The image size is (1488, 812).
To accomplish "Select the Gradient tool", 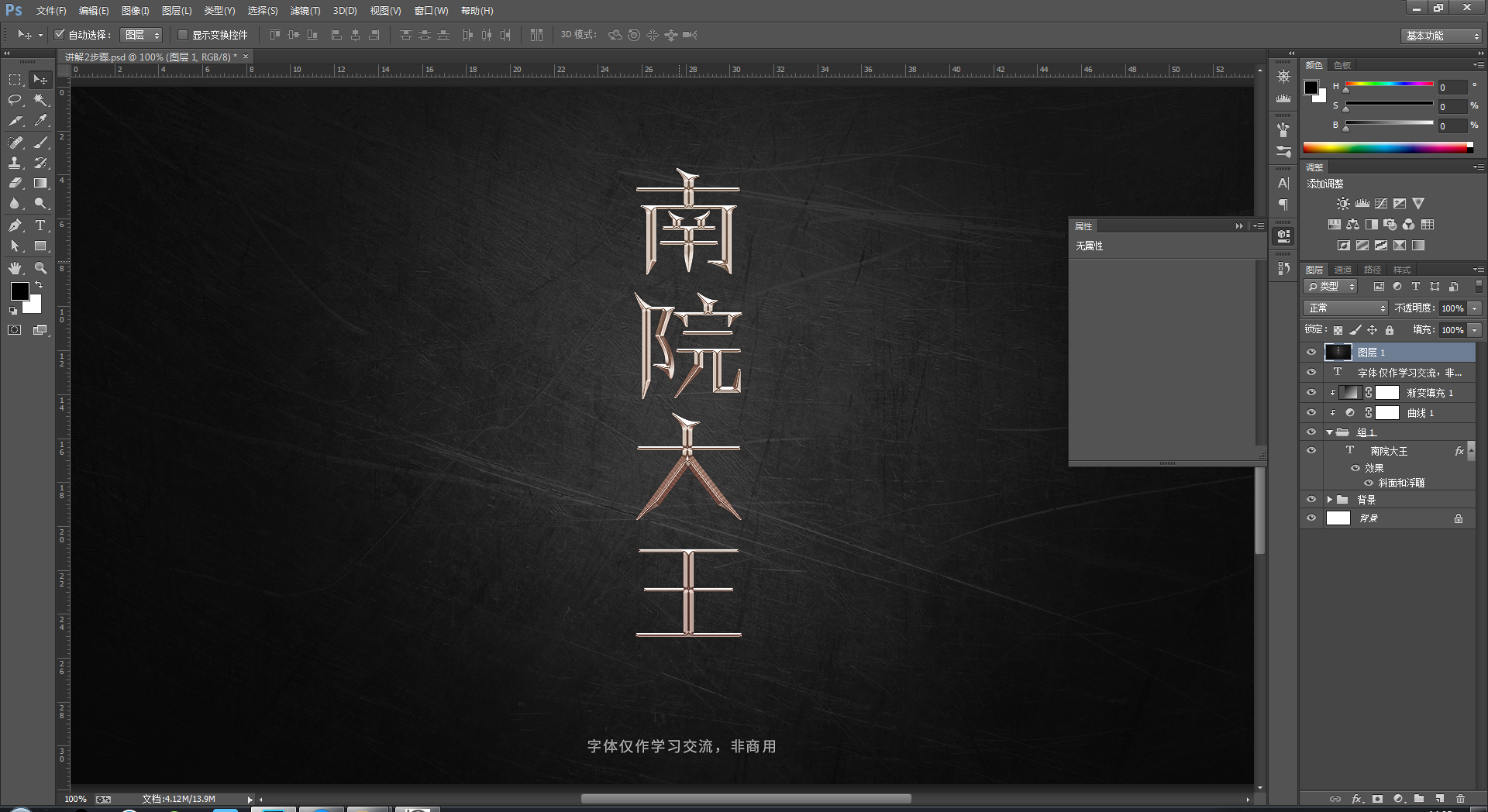I will 40,184.
